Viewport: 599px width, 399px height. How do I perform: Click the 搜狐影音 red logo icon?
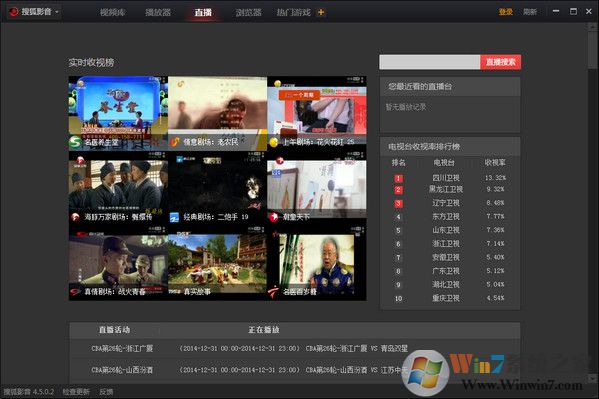14,12
